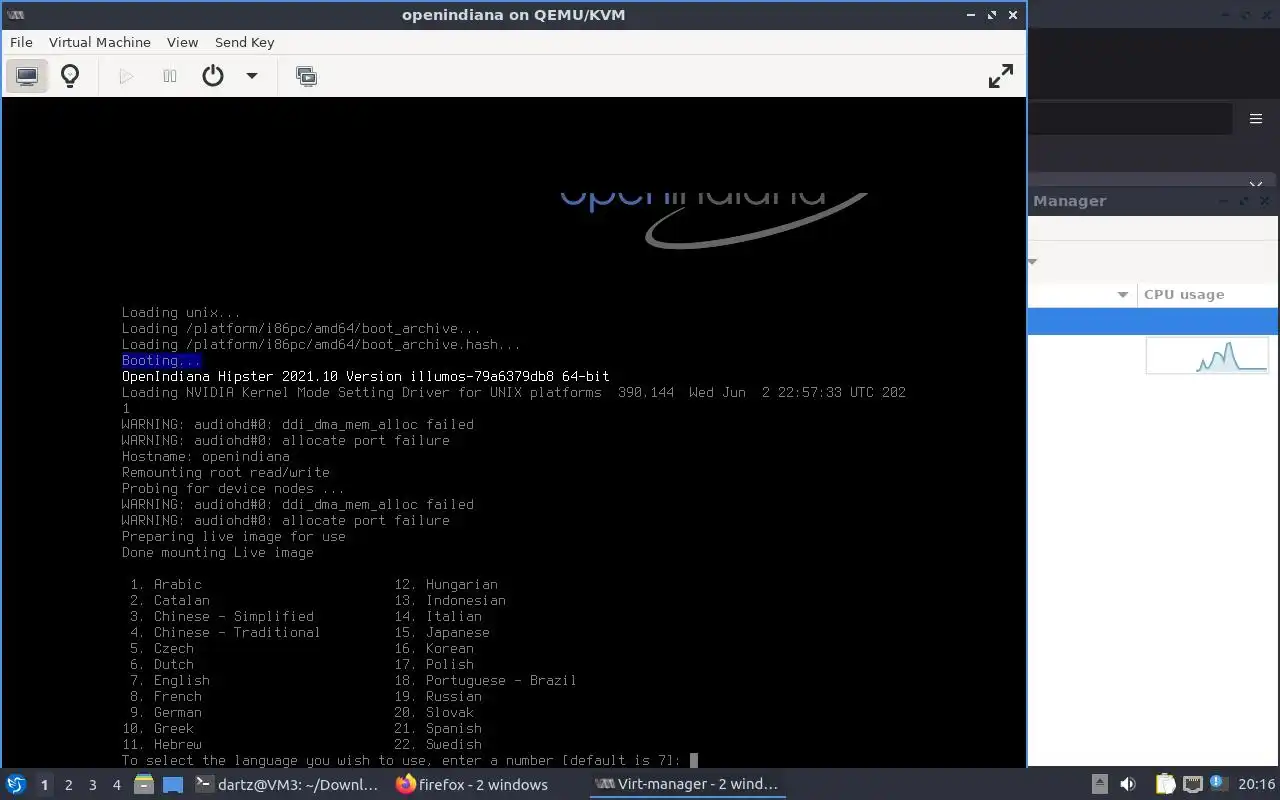Click the show desktop icon in taskbar
Image resolution: width=1280 pixels, height=800 pixels.
(x=172, y=784)
